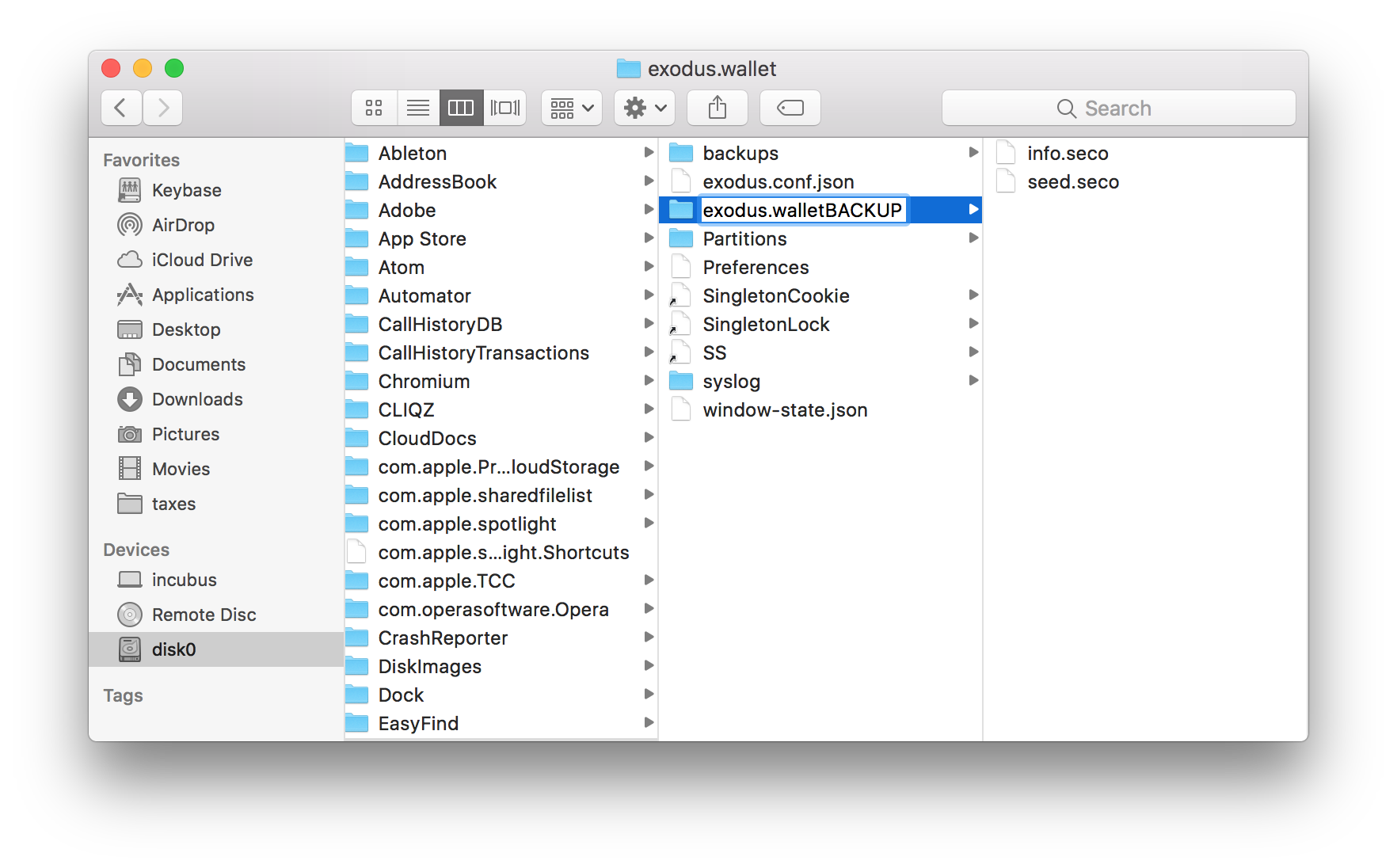This screenshot has width=1397, height=868.
Task: Go back with the left chevron button
Action: [121, 108]
